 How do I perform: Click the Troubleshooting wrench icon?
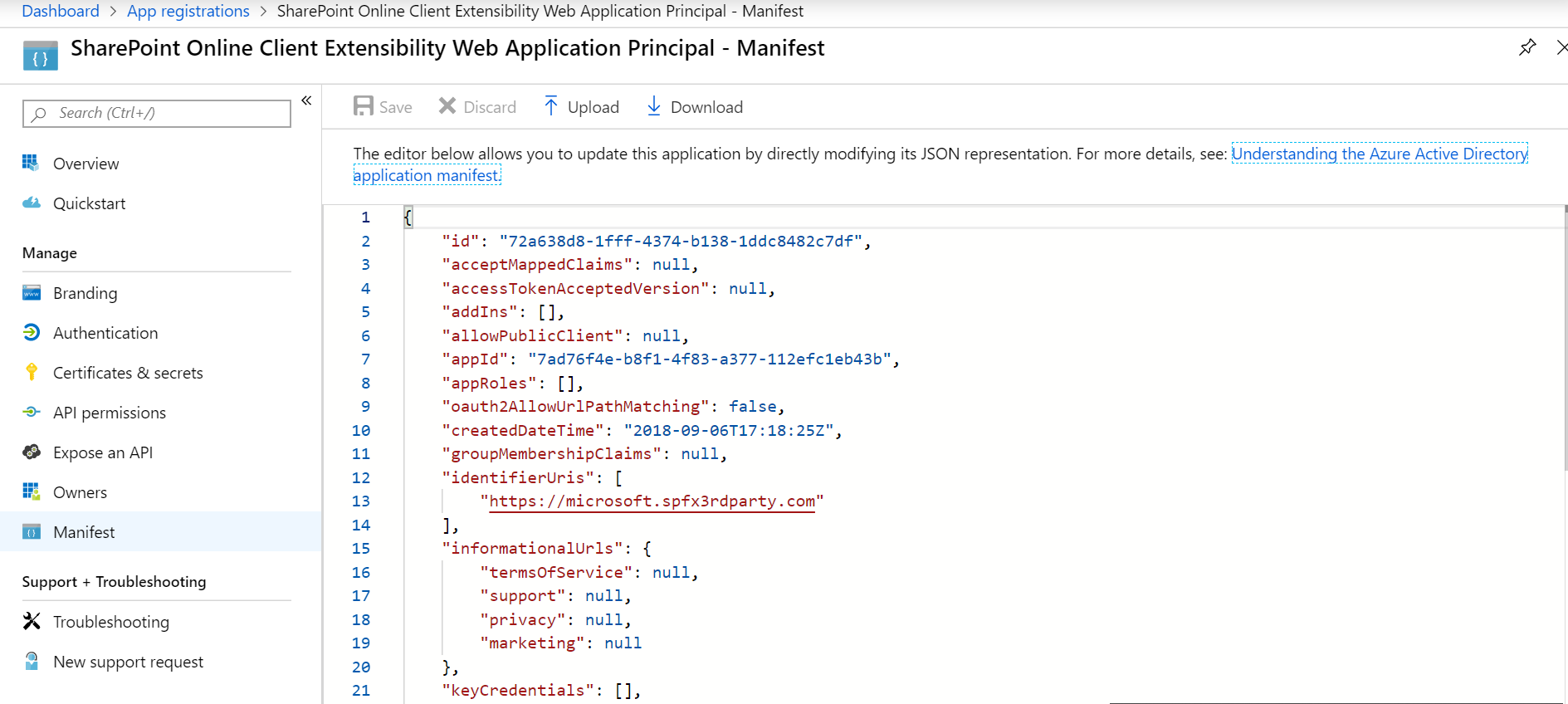32,621
